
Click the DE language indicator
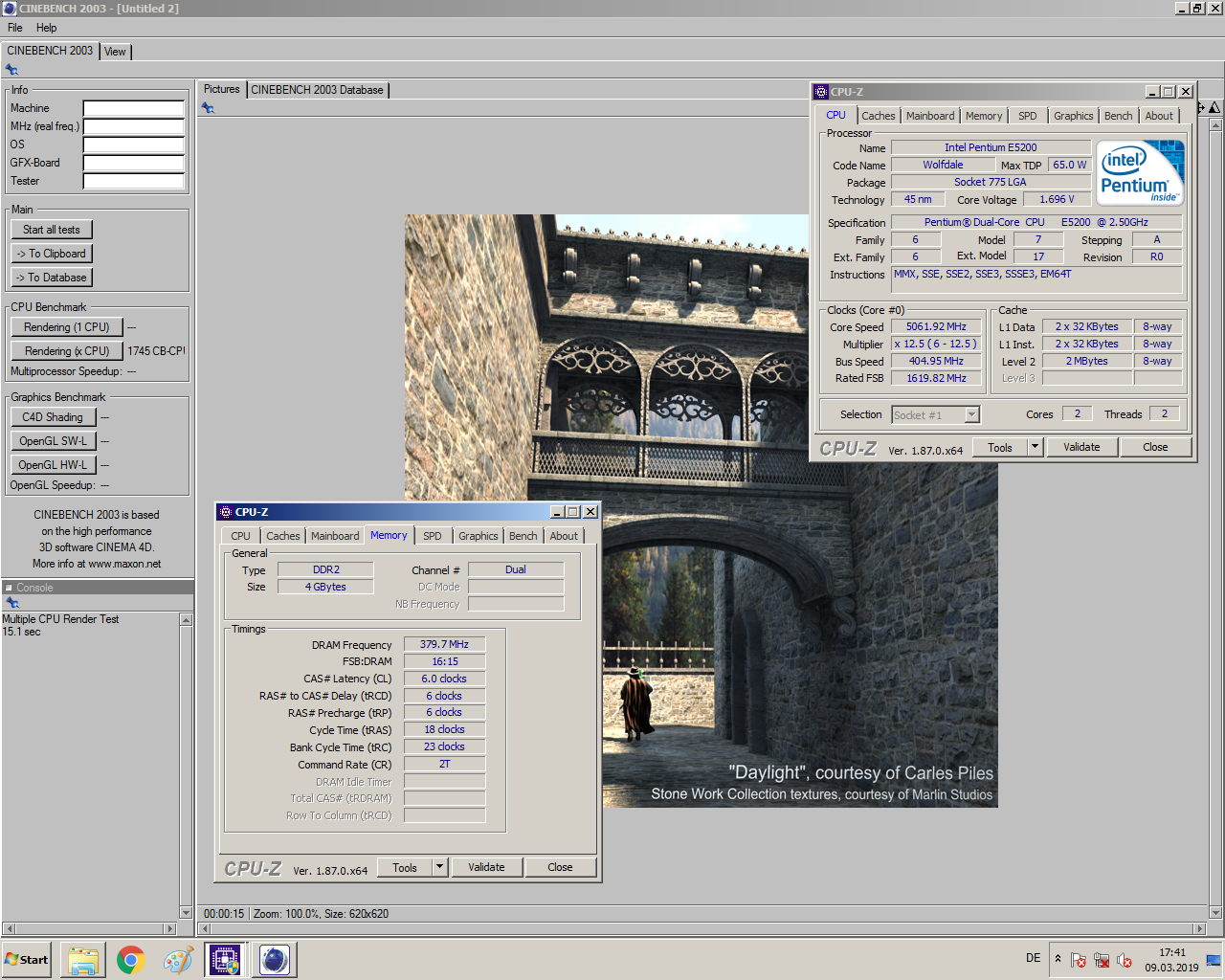[1033, 958]
